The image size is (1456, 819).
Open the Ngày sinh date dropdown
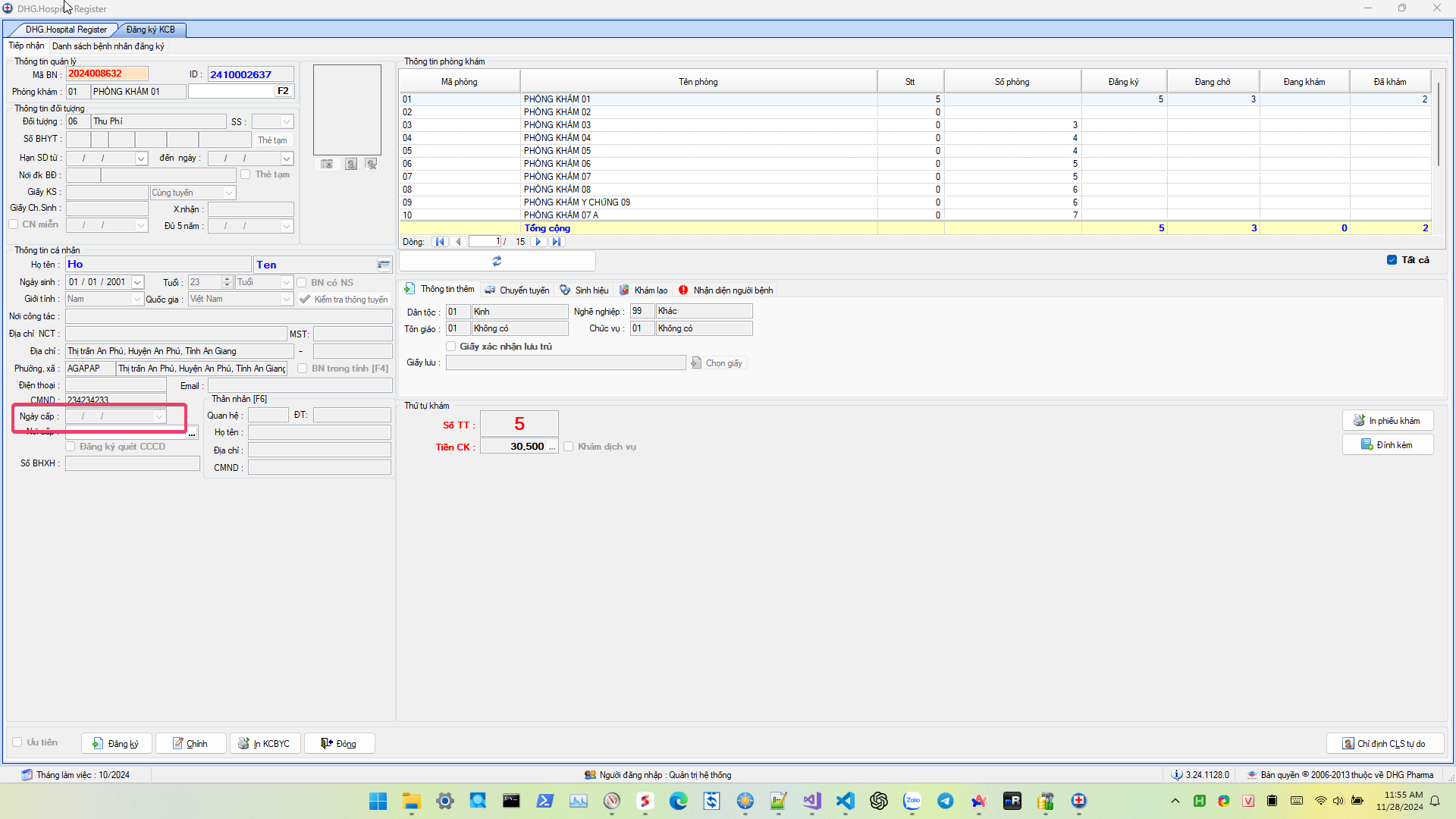(x=137, y=282)
